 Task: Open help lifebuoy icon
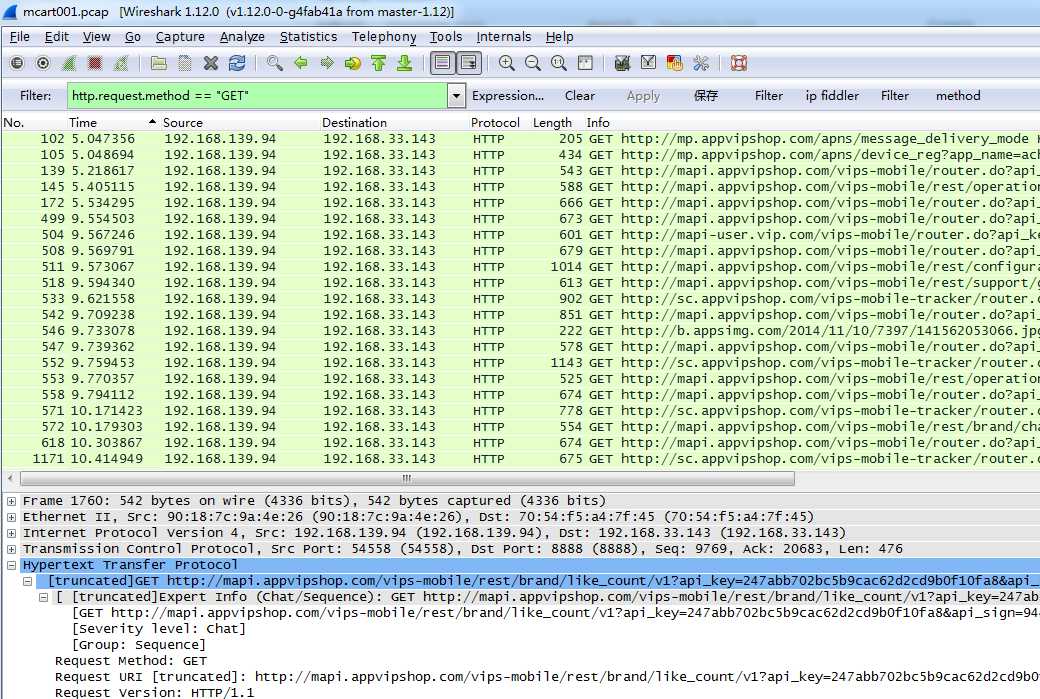[738, 63]
